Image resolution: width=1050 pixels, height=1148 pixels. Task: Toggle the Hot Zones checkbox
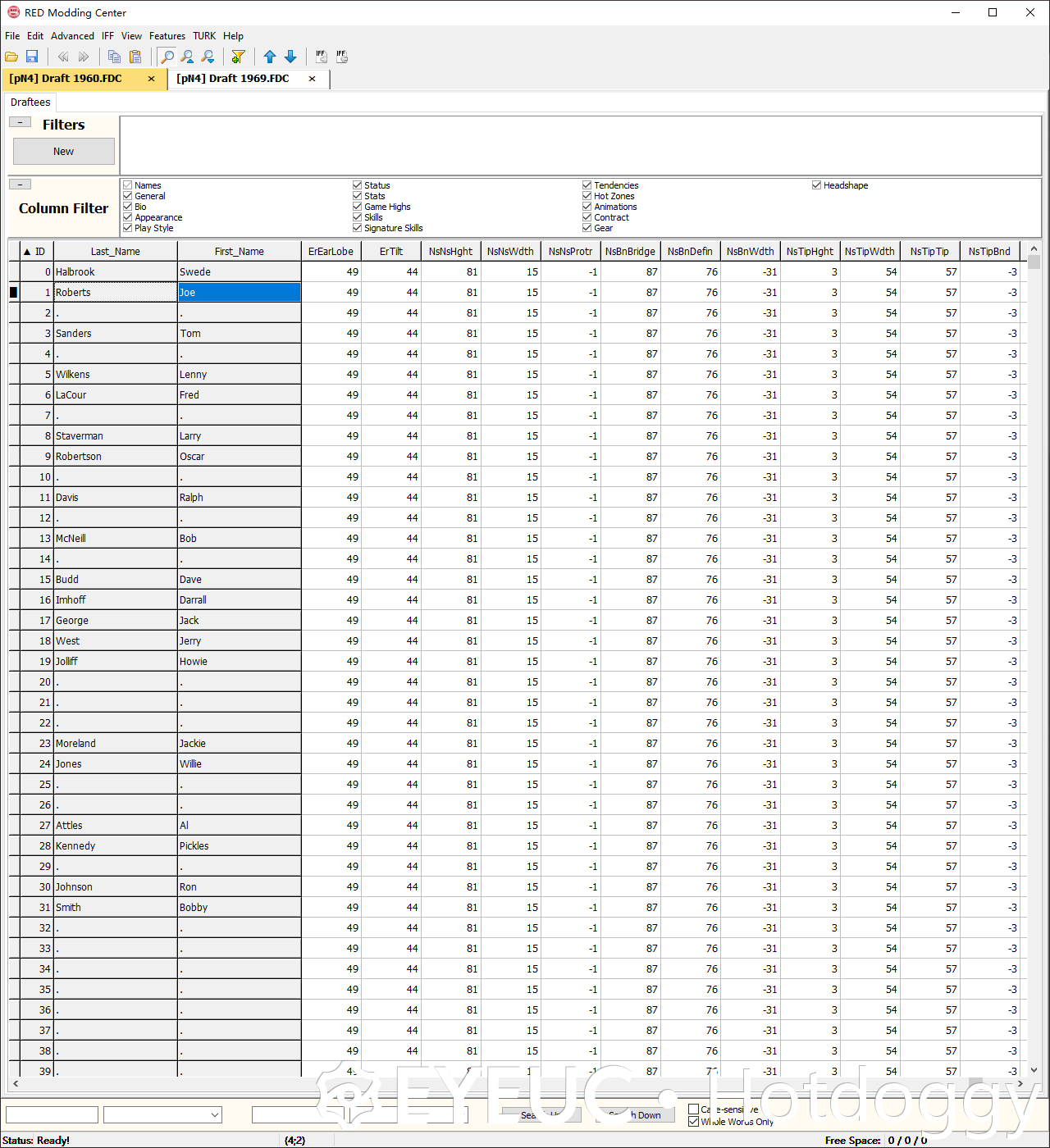coord(587,196)
